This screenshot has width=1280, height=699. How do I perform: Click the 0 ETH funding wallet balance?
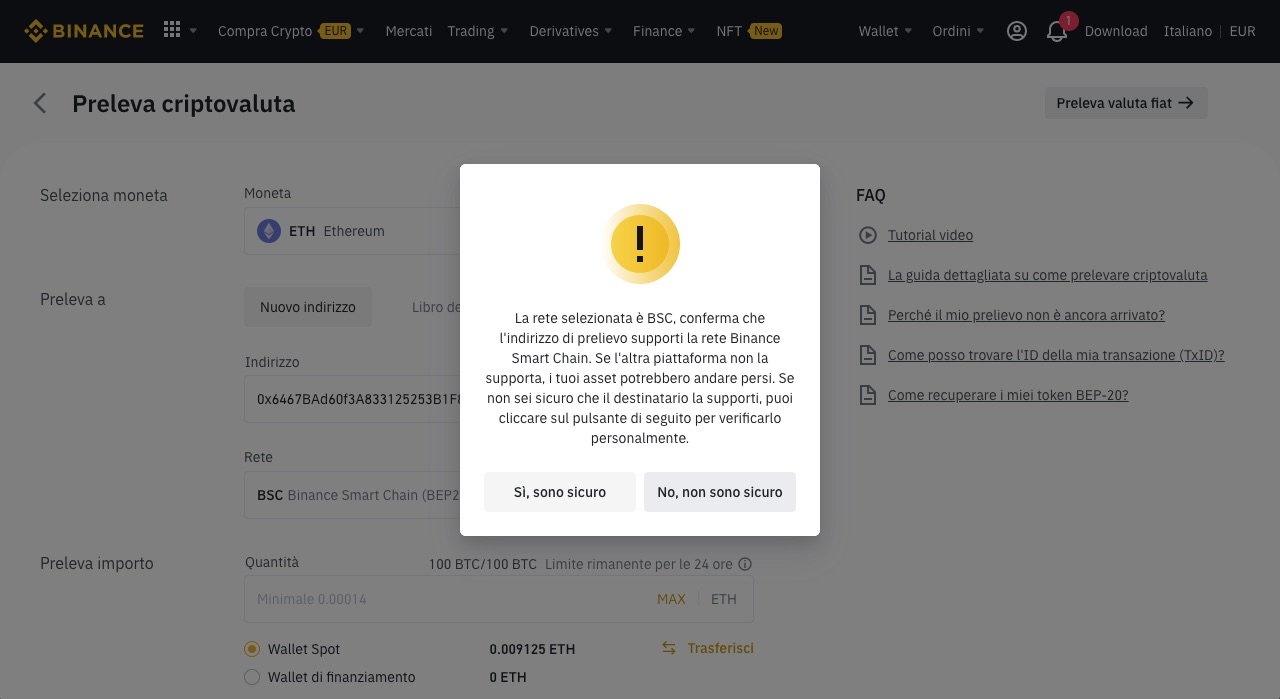pos(508,677)
